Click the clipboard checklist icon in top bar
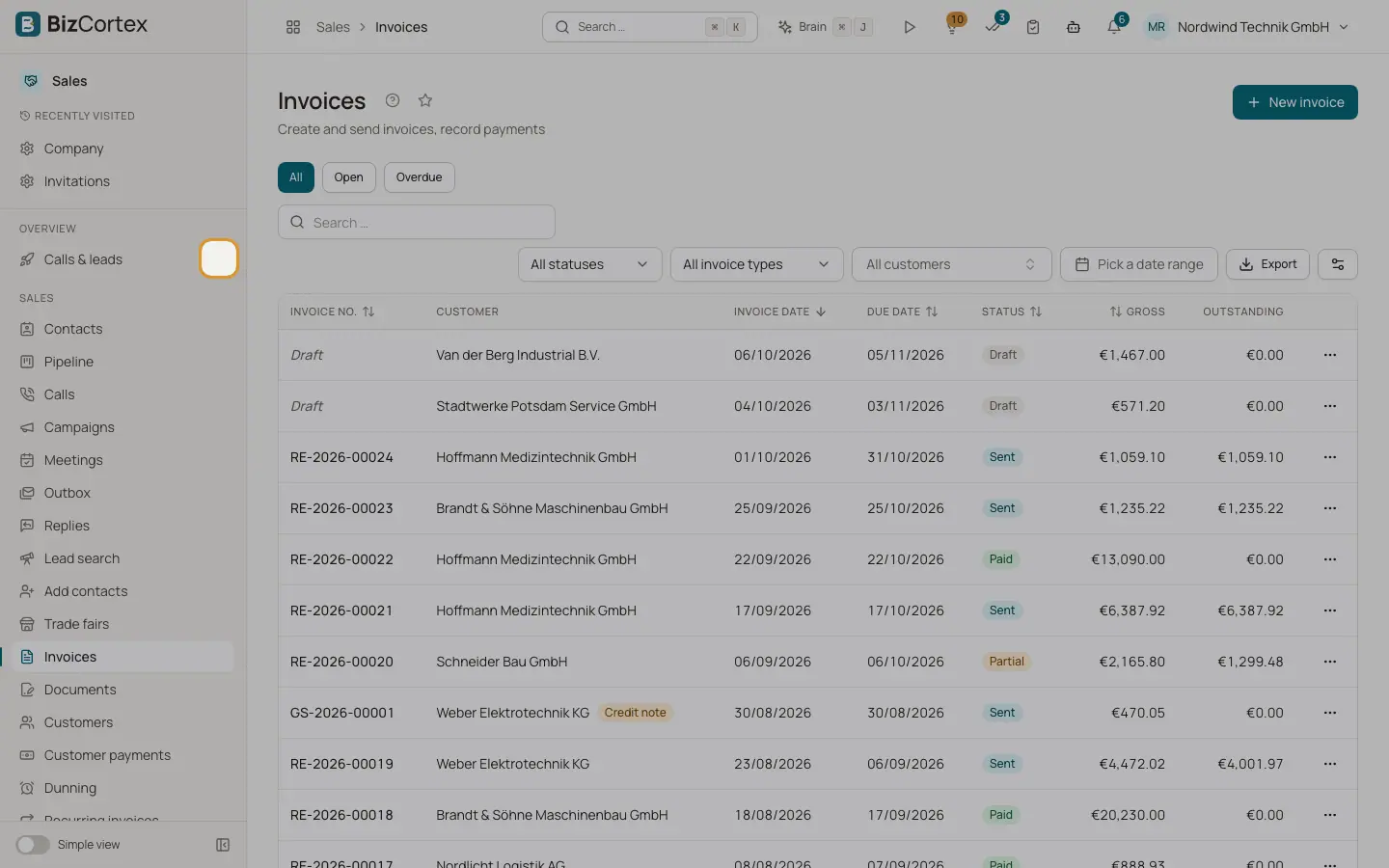 pyautogui.click(x=1033, y=27)
